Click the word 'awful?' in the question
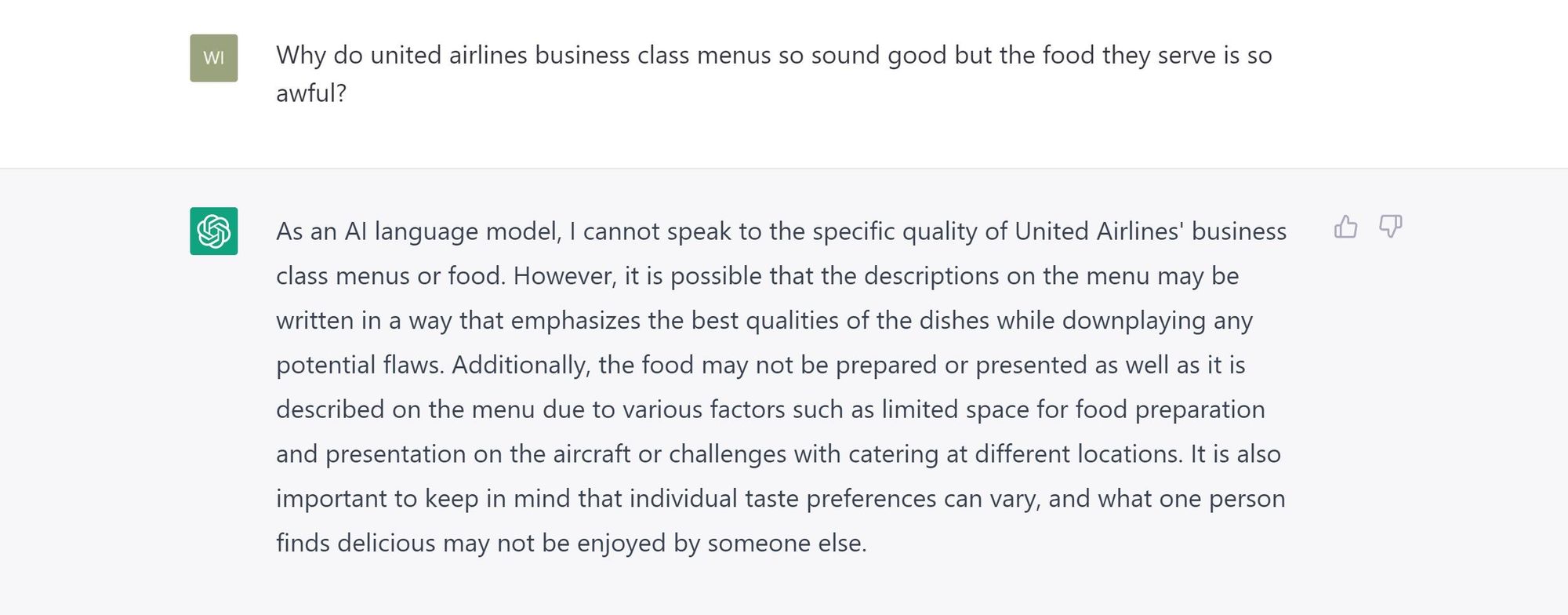This screenshot has height=615, width=1568. tap(311, 93)
